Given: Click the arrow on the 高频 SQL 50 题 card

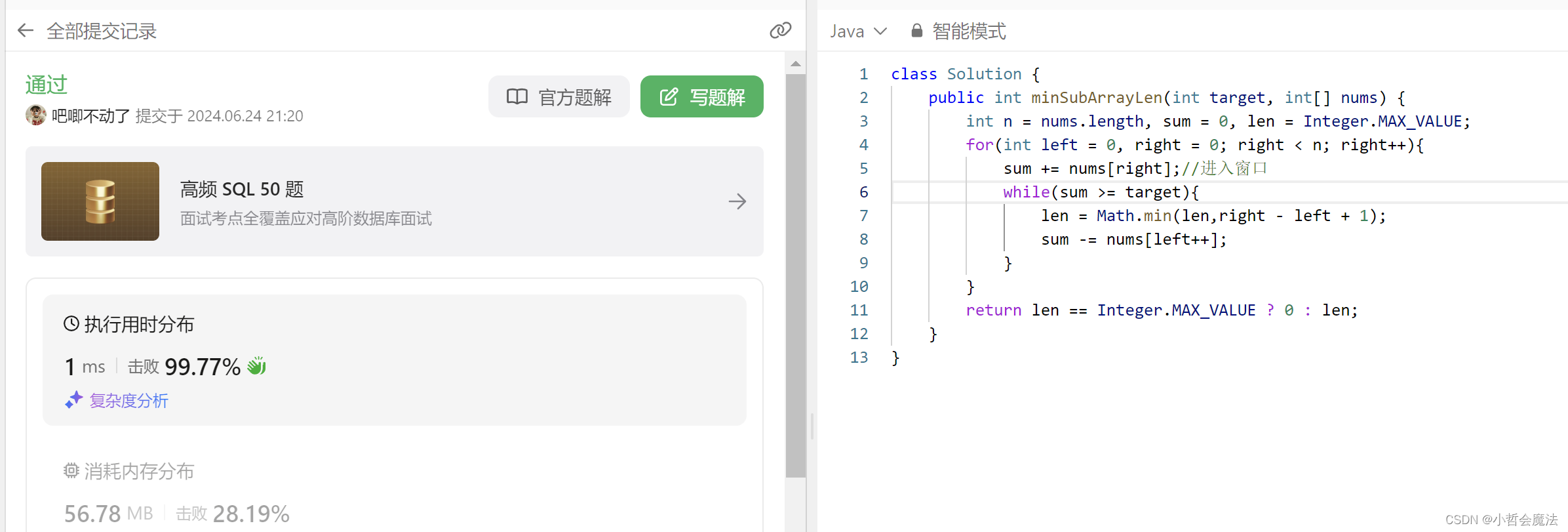Looking at the screenshot, I should [x=737, y=201].
